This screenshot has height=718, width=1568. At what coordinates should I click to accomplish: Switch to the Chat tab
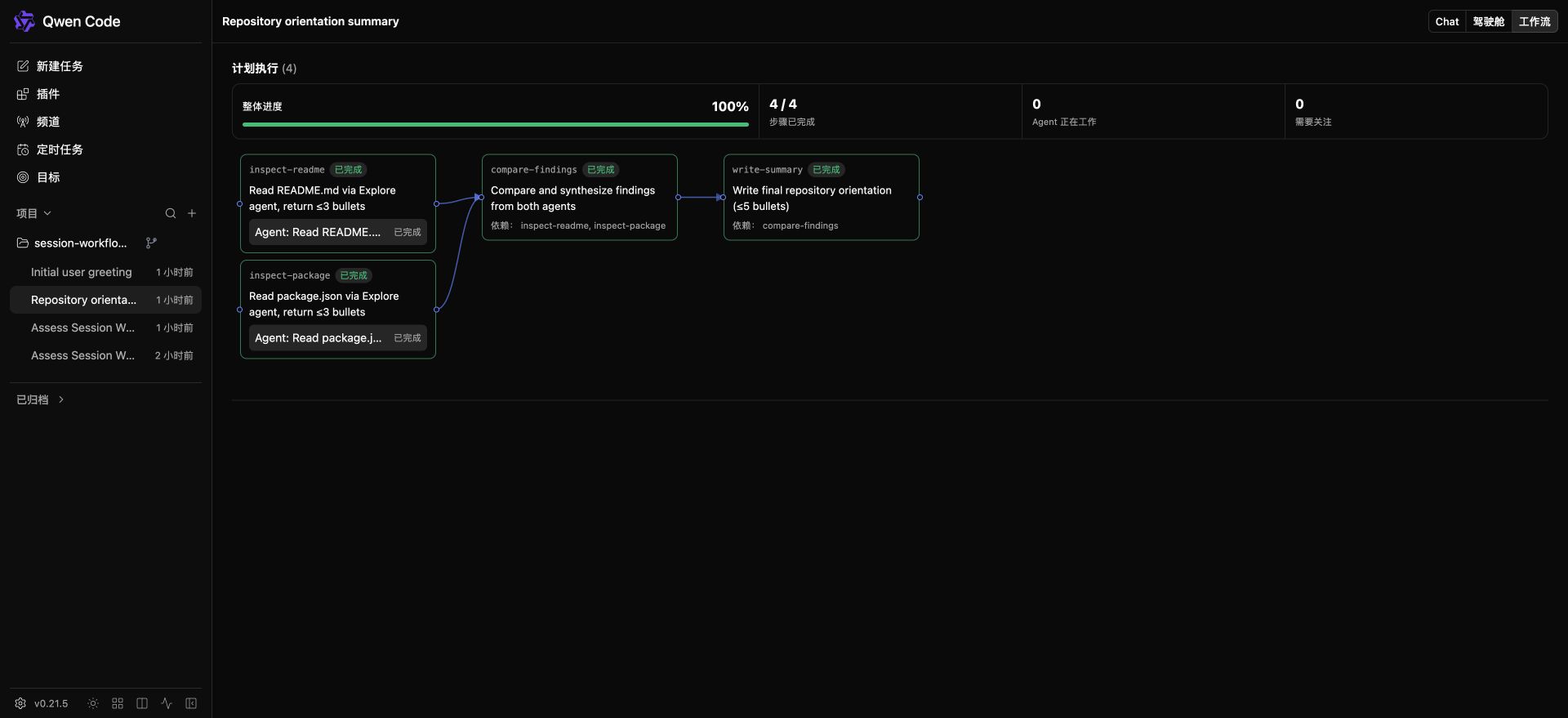coord(1447,21)
